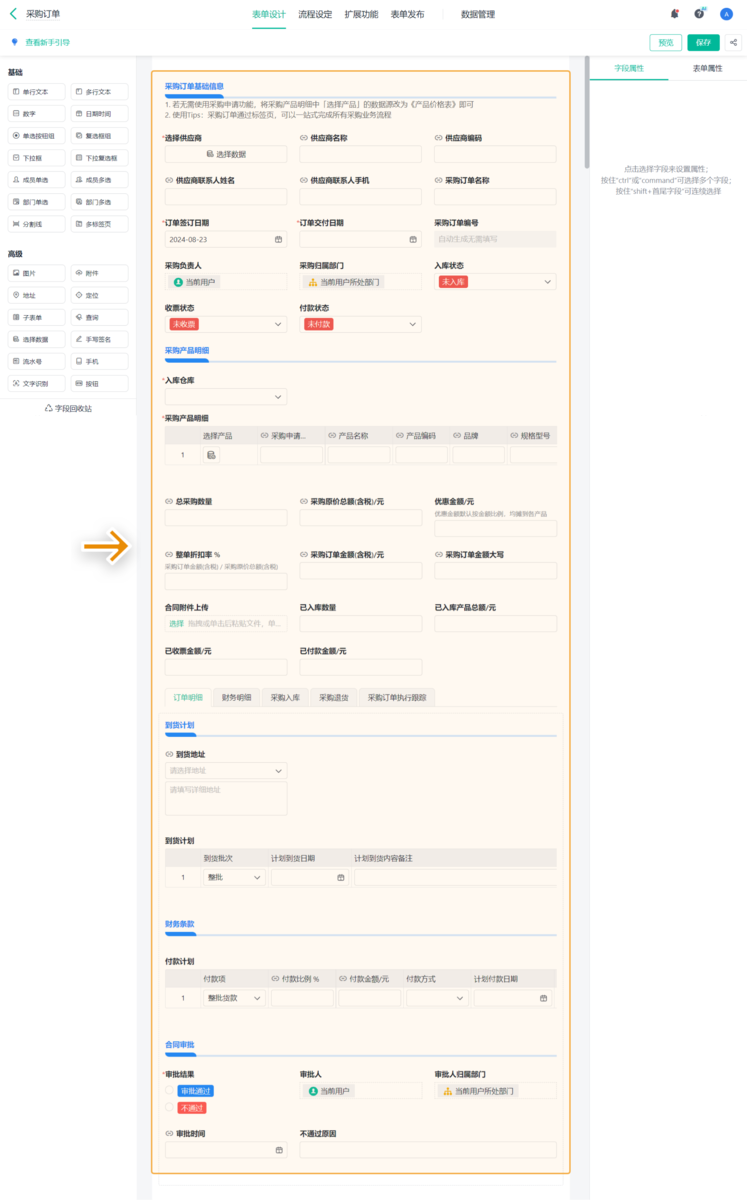Image resolution: width=747 pixels, height=1200 pixels.
Task: Open the user avatar menu
Action: click(727, 14)
